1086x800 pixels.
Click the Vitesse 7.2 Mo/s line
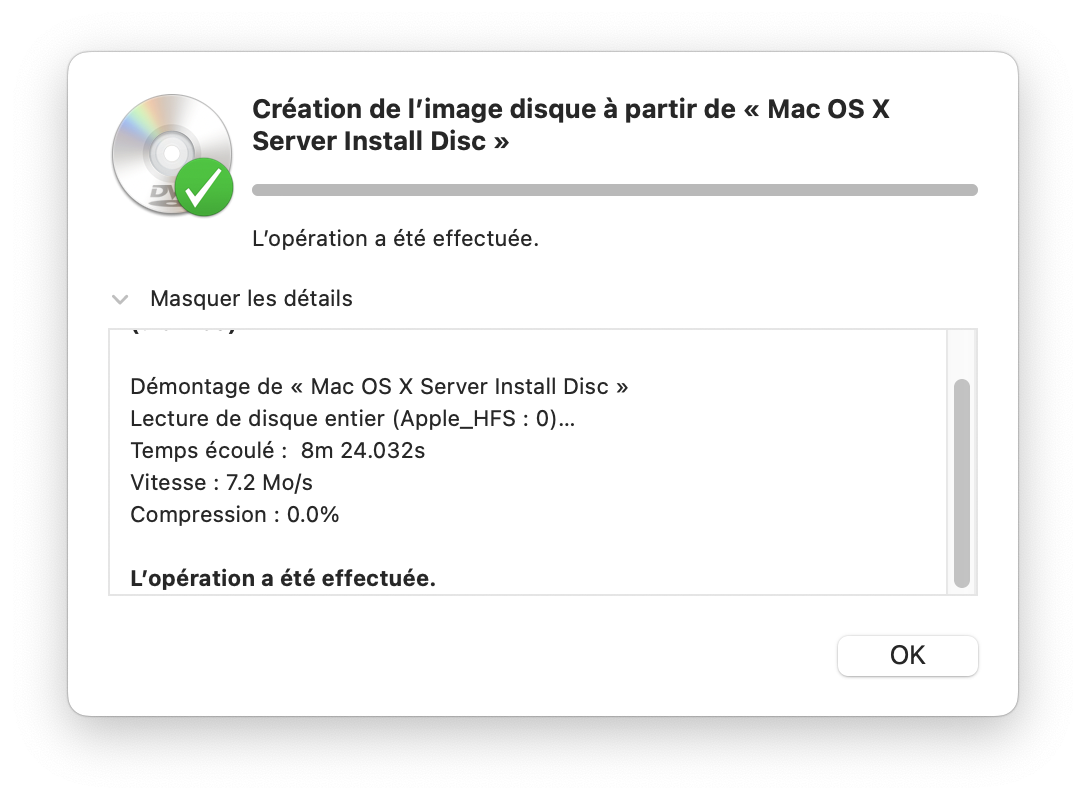pos(222,482)
